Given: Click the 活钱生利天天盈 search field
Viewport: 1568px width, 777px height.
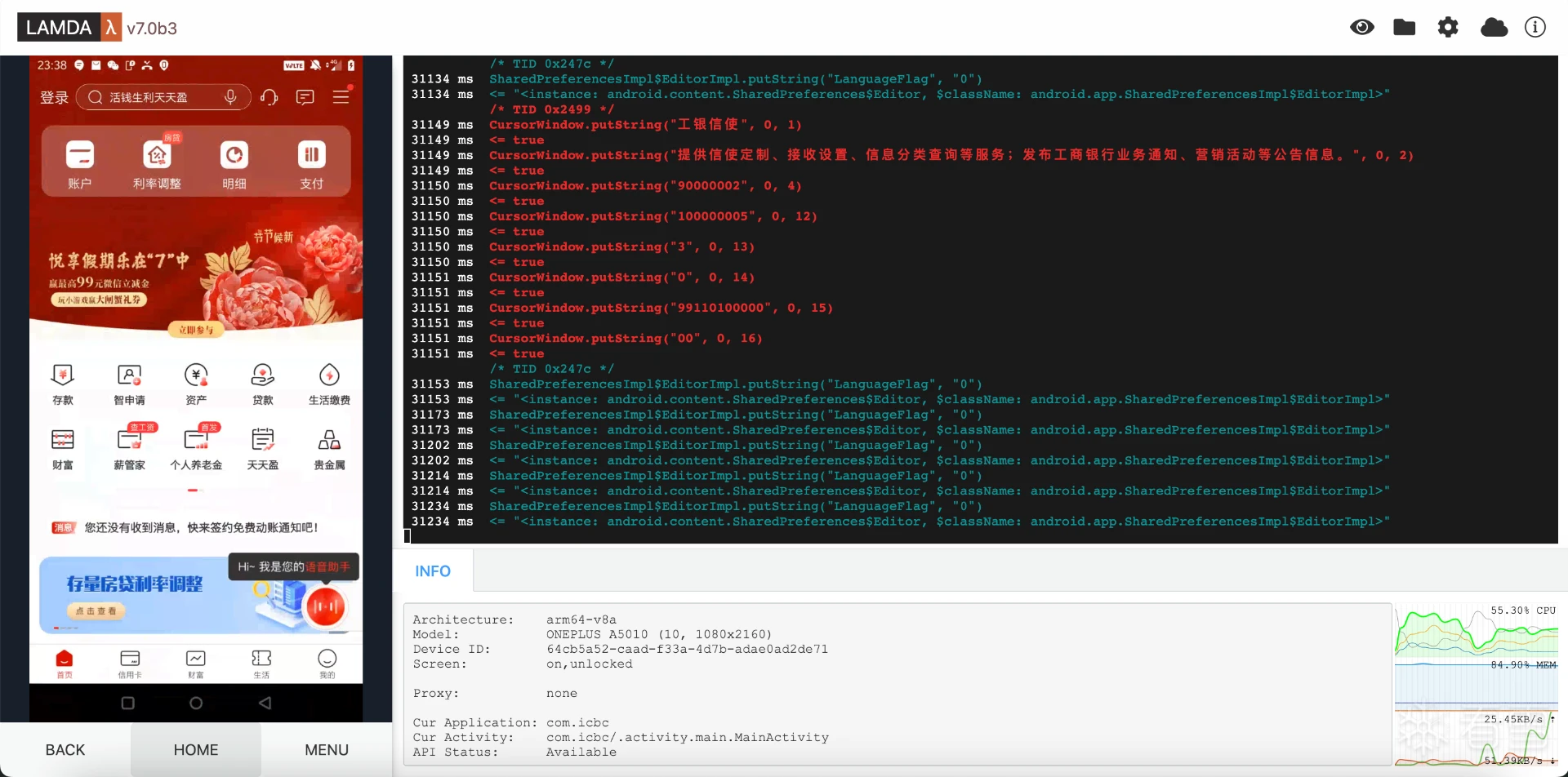Looking at the screenshot, I should (x=163, y=97).
